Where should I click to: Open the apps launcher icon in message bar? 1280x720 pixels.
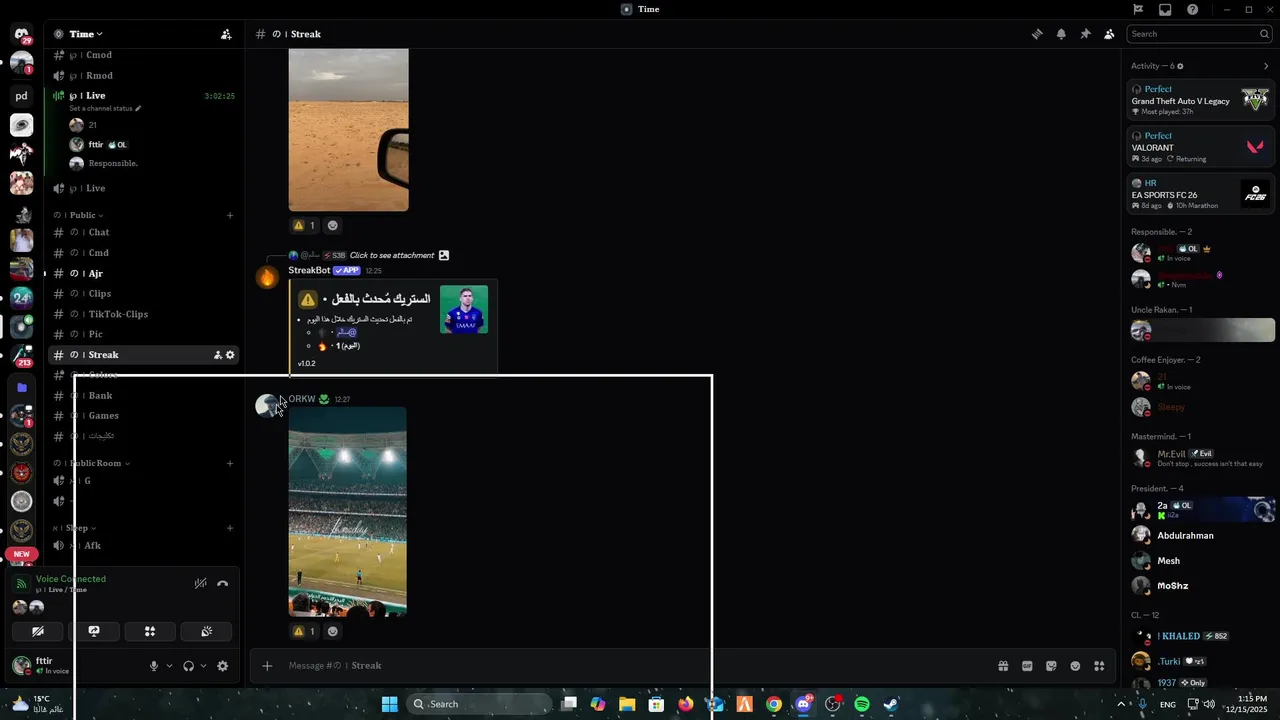point(1099,666)
